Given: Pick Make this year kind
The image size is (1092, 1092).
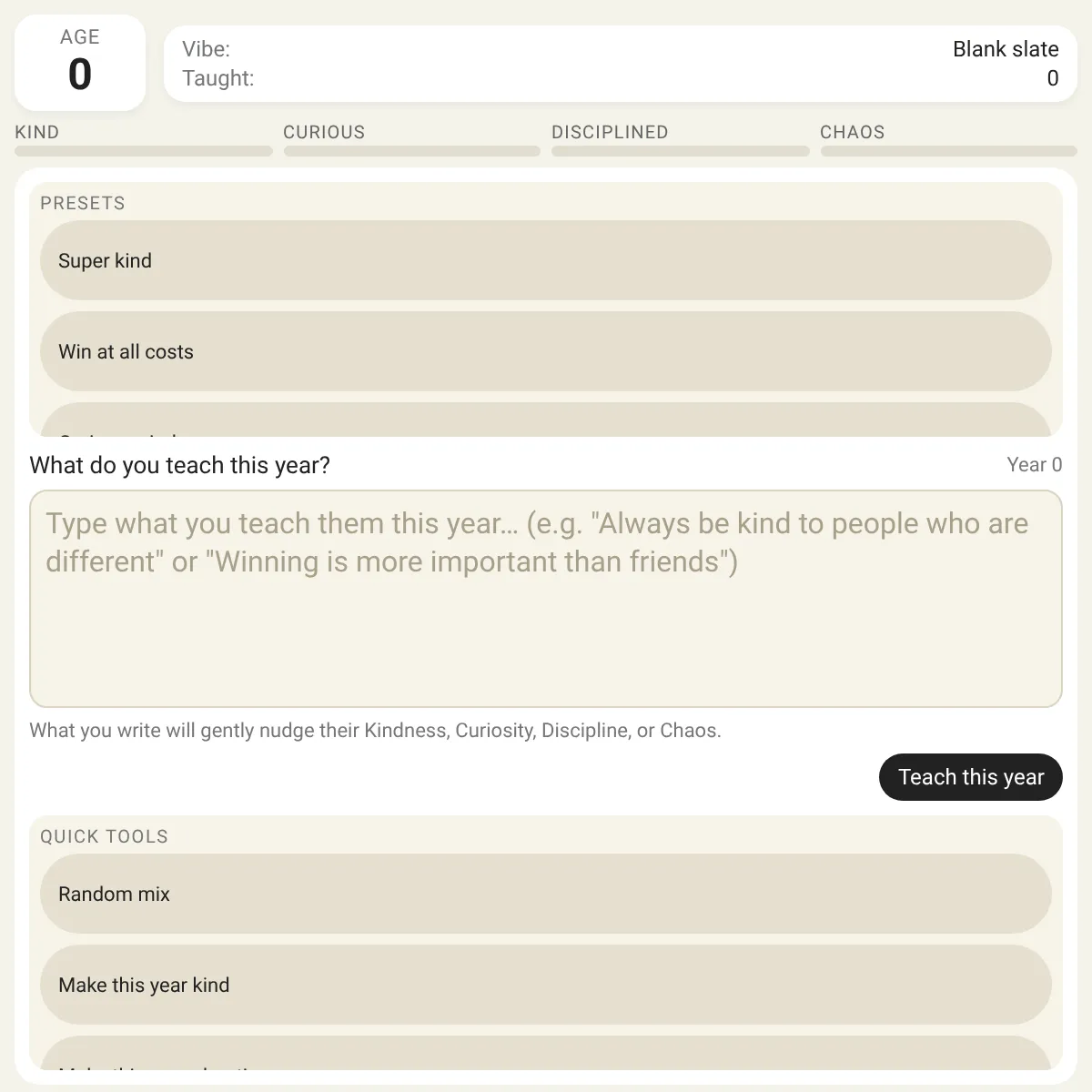Looking at the screenshot, I should pos(546,985).
